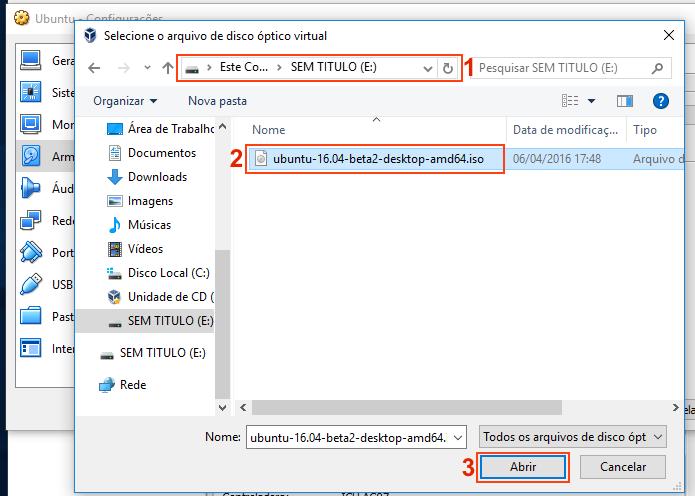
Task: Open the view options dropdown arrow
Action: click(591, 101)
